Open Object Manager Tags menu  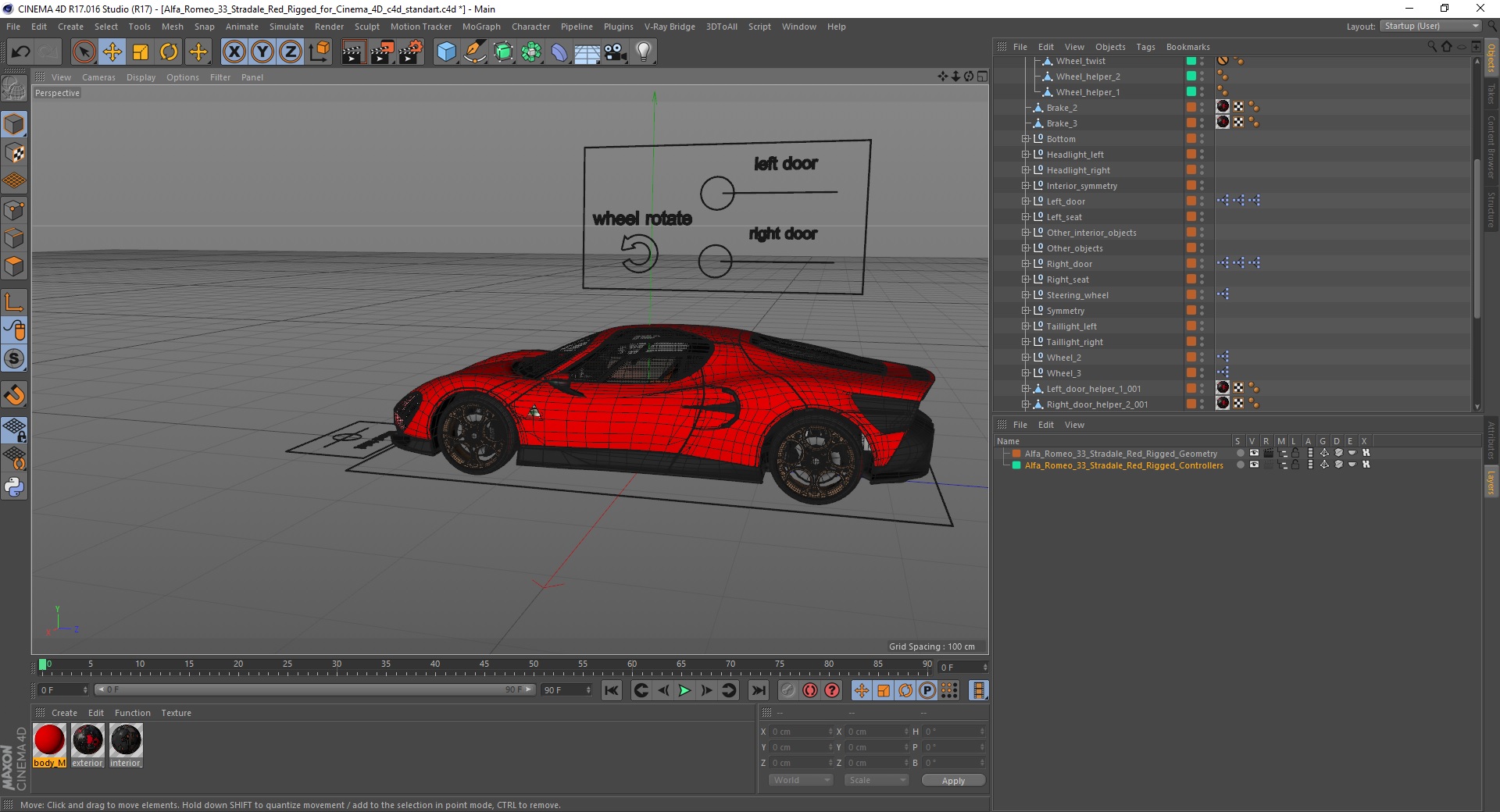pyautogui.click(x=1145, y=47)
